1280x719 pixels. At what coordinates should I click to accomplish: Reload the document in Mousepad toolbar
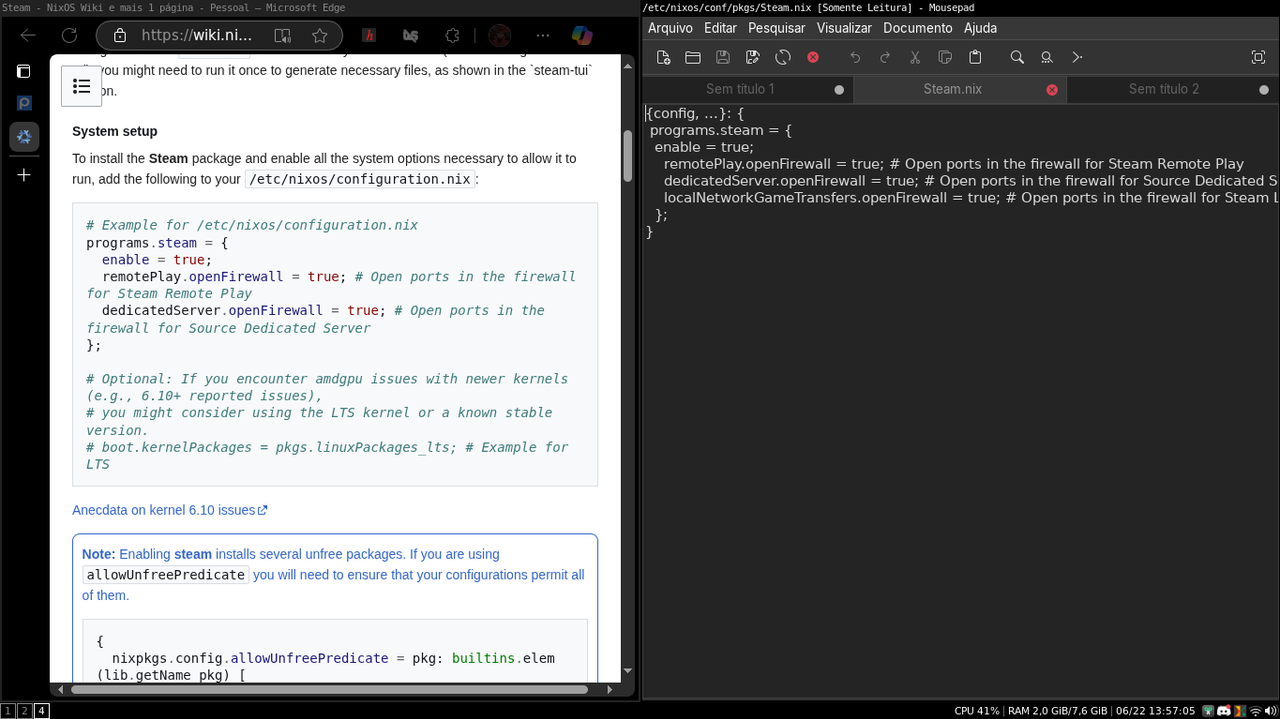pyautogui.click(x=783, y=57)
